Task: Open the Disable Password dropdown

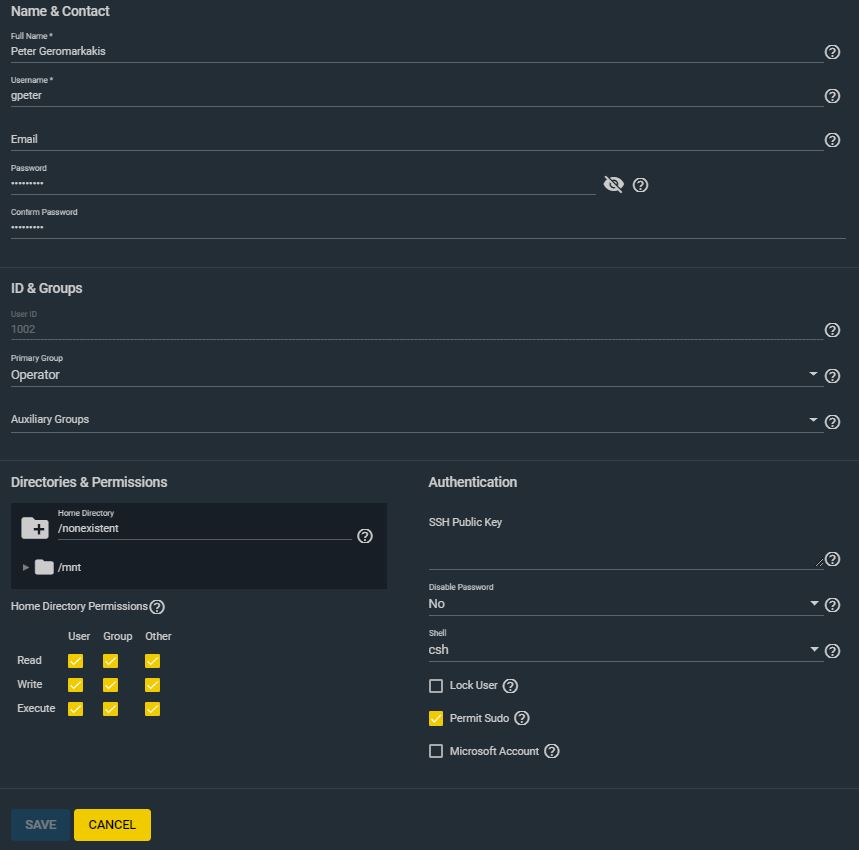Action: pyautogui.click(x=626, y=604)
